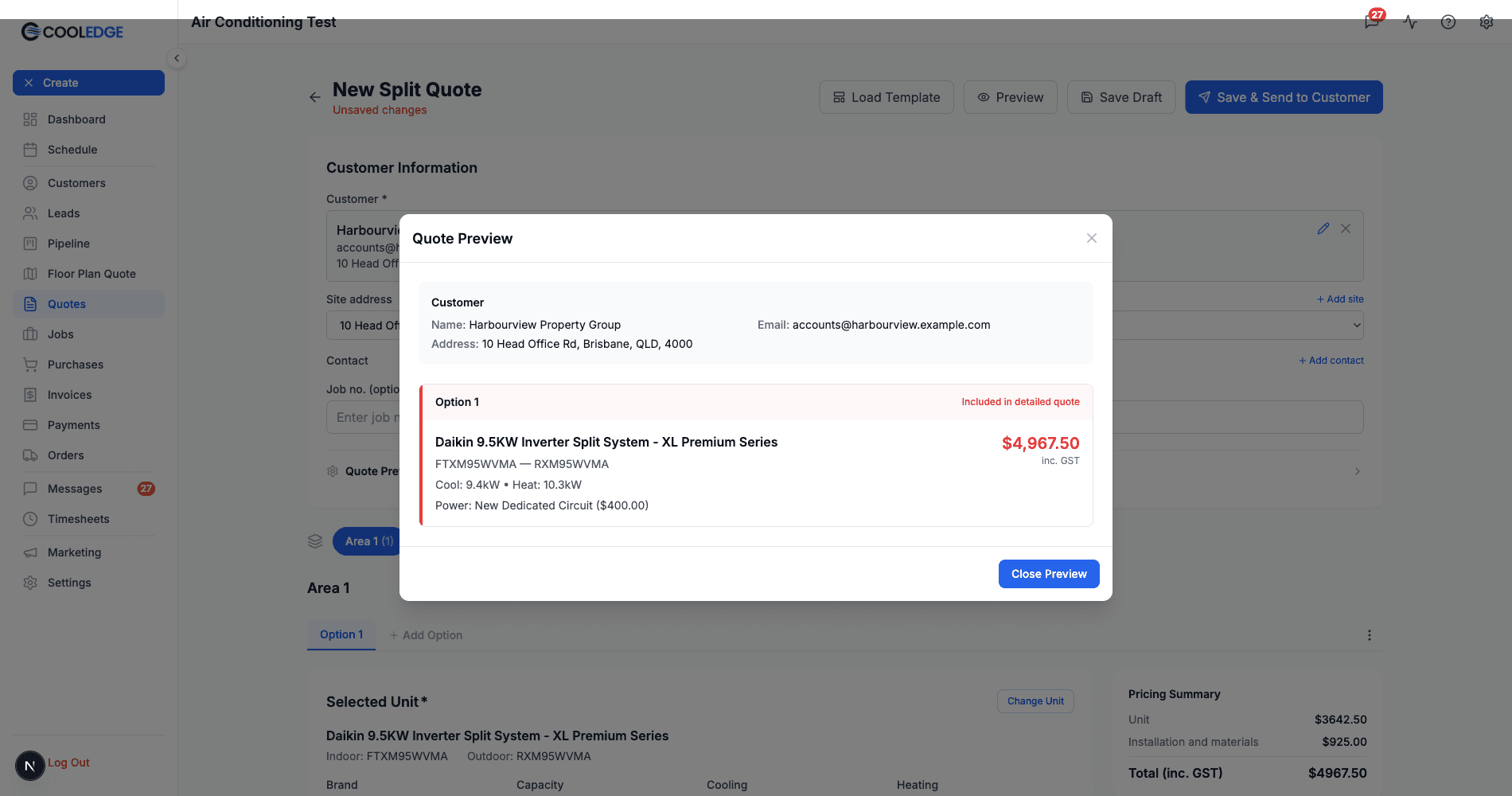This screenshot has height=796, width=1512.
Task: Click the Job no. input field
Action: pos(845,417)
